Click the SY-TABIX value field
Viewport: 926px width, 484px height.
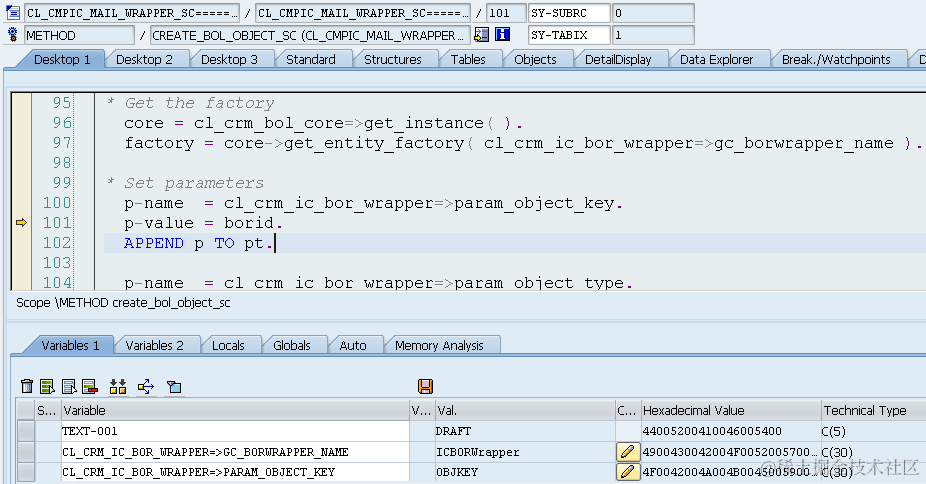653,35
